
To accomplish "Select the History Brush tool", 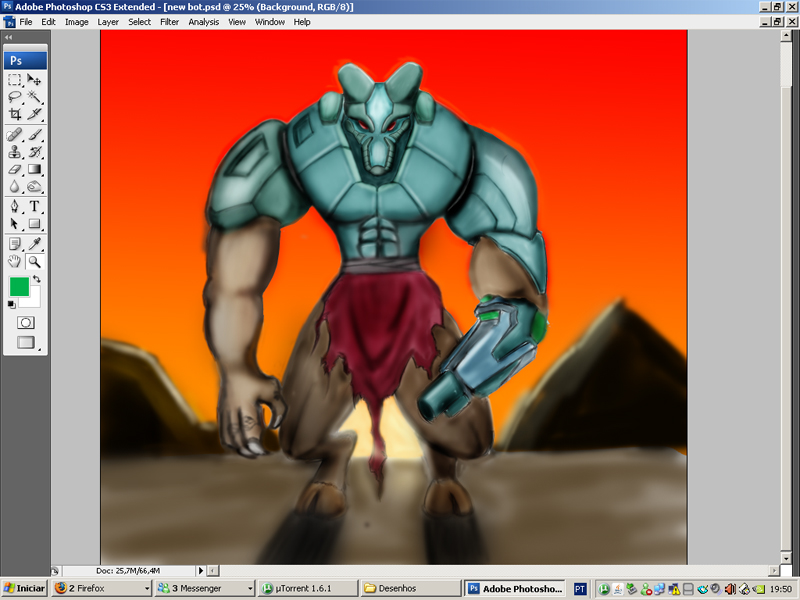I will (x=34, y=152).
